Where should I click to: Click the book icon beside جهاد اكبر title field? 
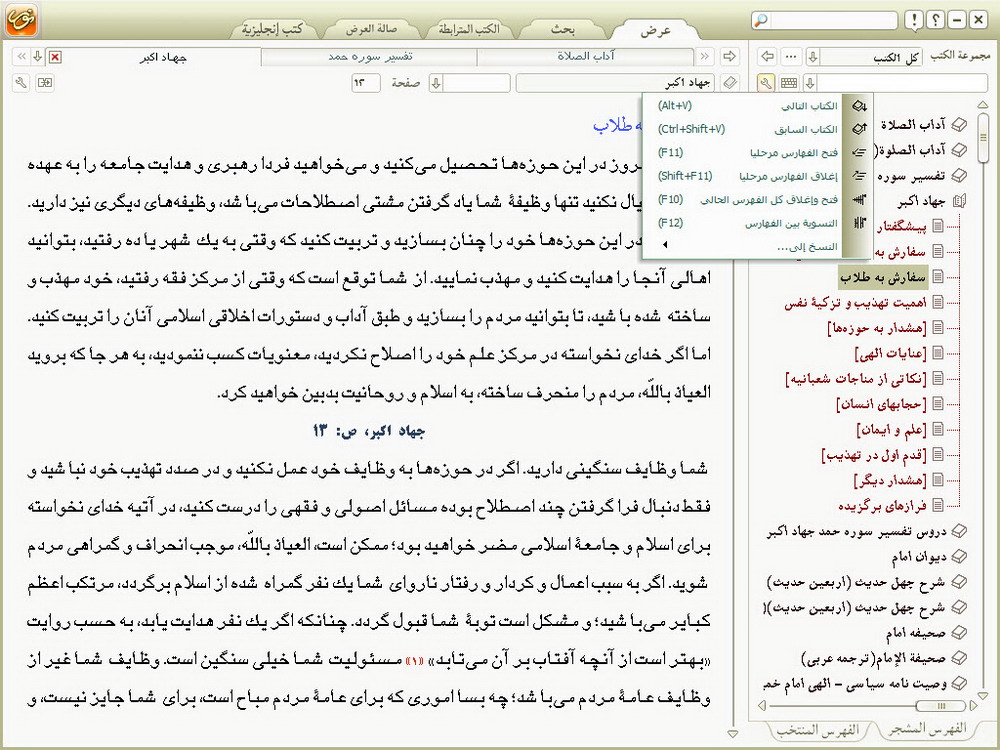[730, 83]
